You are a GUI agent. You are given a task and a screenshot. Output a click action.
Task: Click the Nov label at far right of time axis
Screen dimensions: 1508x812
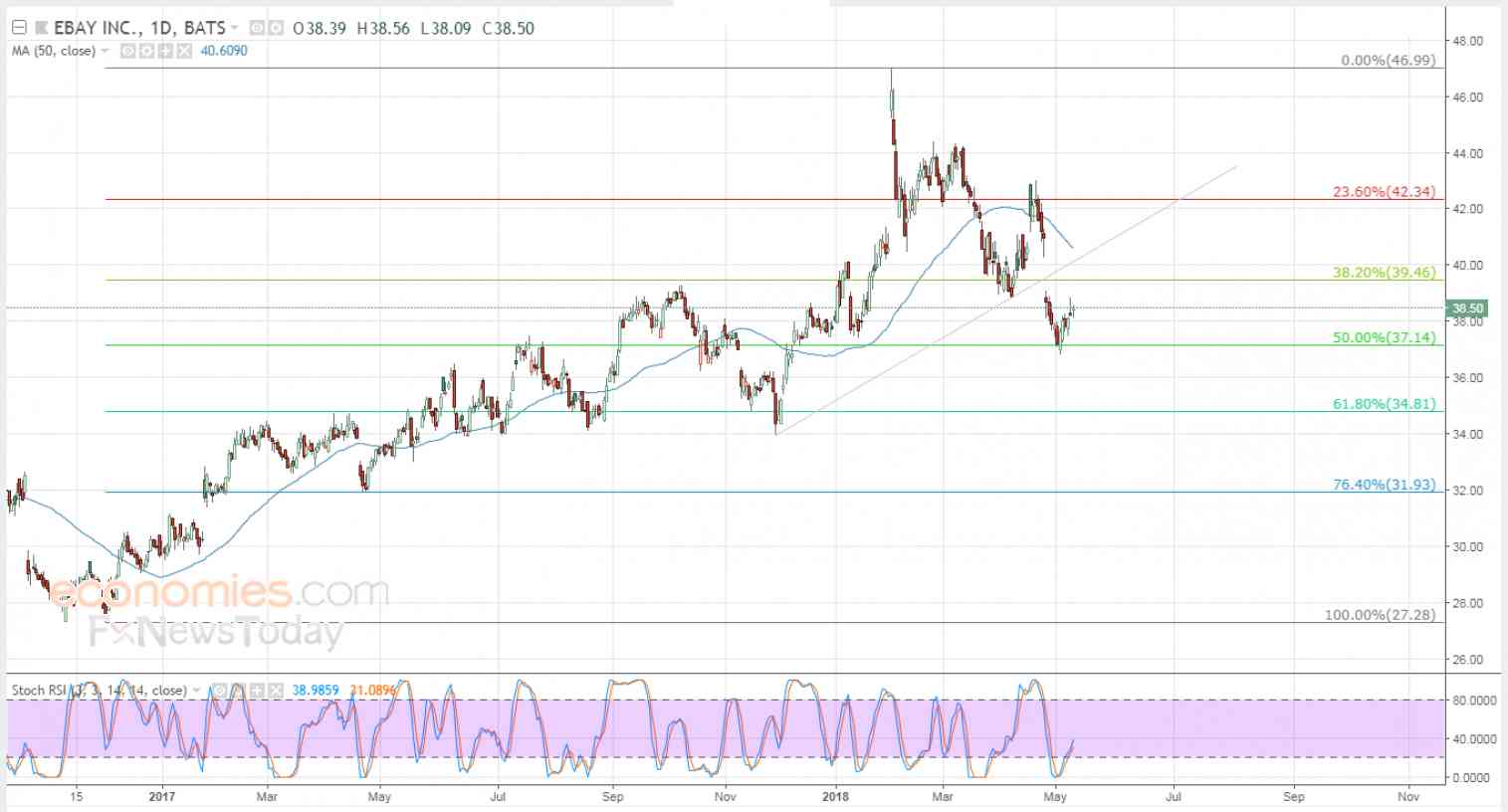tap(1407, 796)
